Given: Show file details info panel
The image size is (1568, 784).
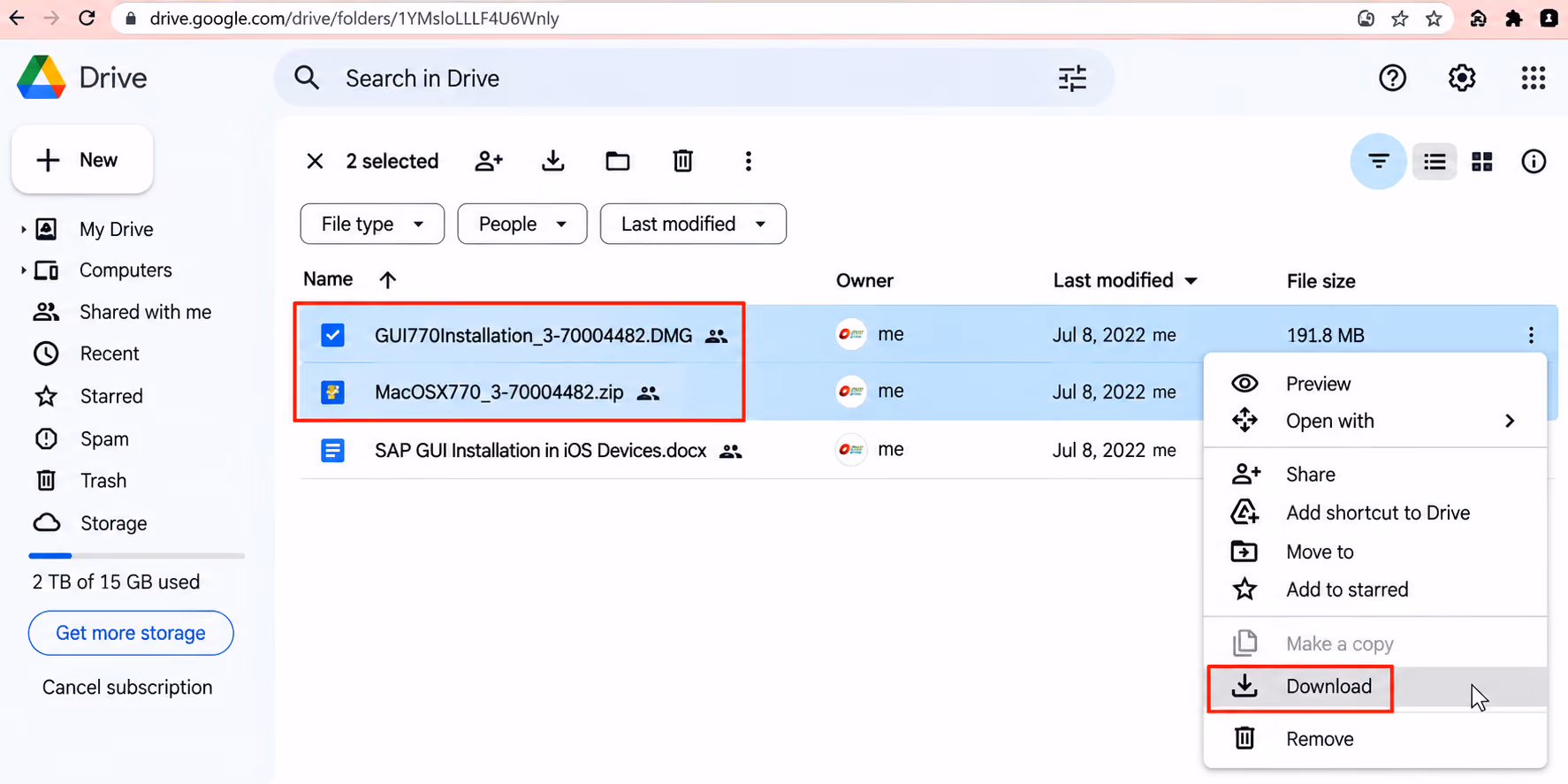Looking at the screenshot, I should pyautogui.click(x=1534, y=162).
